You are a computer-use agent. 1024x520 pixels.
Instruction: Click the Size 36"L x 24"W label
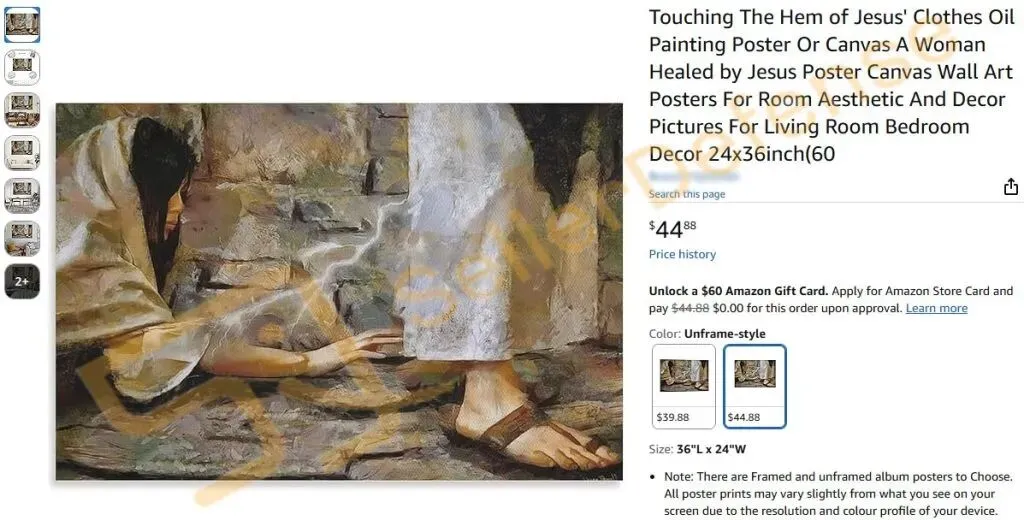click(697, 449)
